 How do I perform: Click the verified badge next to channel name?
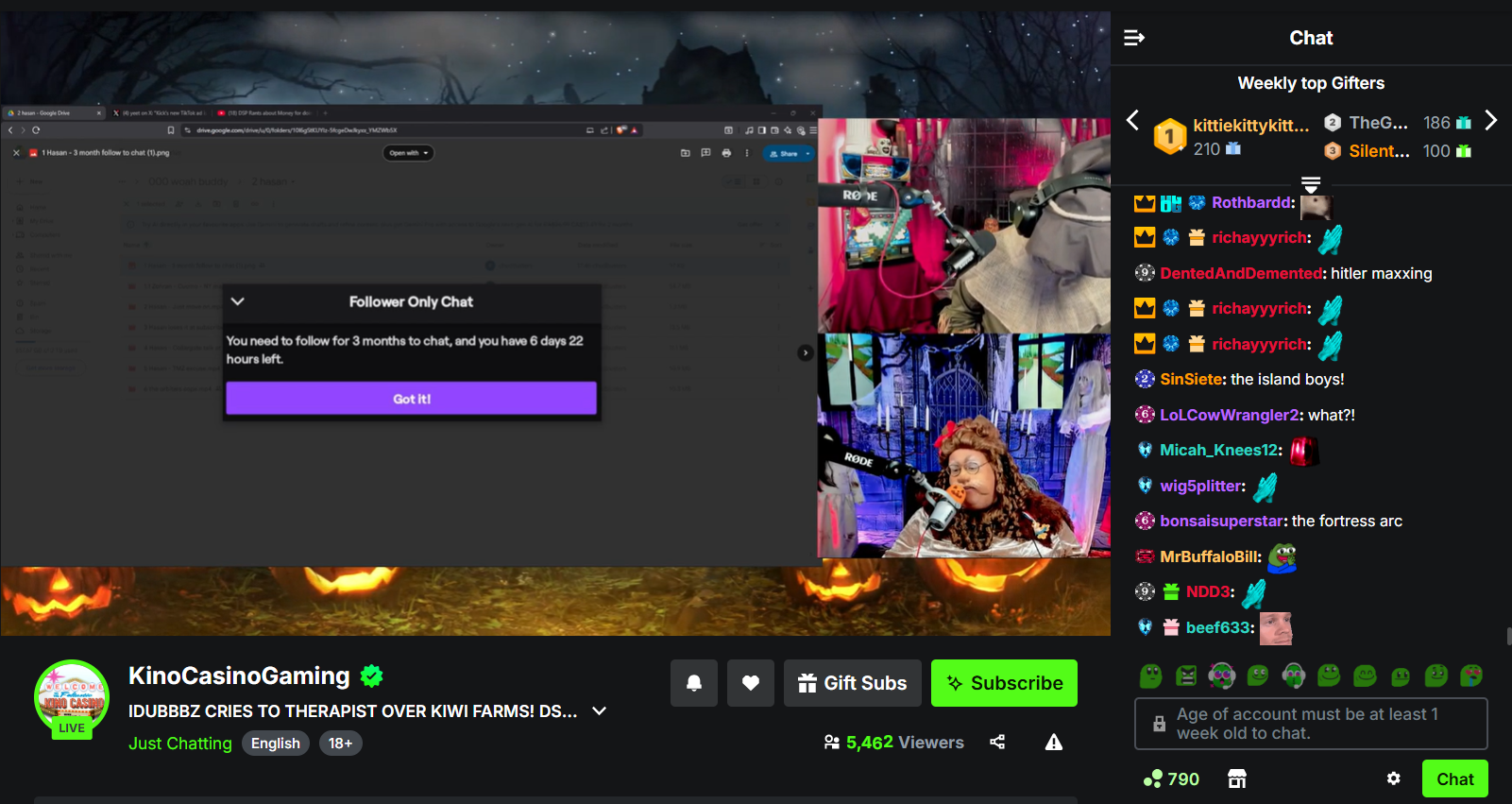(x=372, y=676)
